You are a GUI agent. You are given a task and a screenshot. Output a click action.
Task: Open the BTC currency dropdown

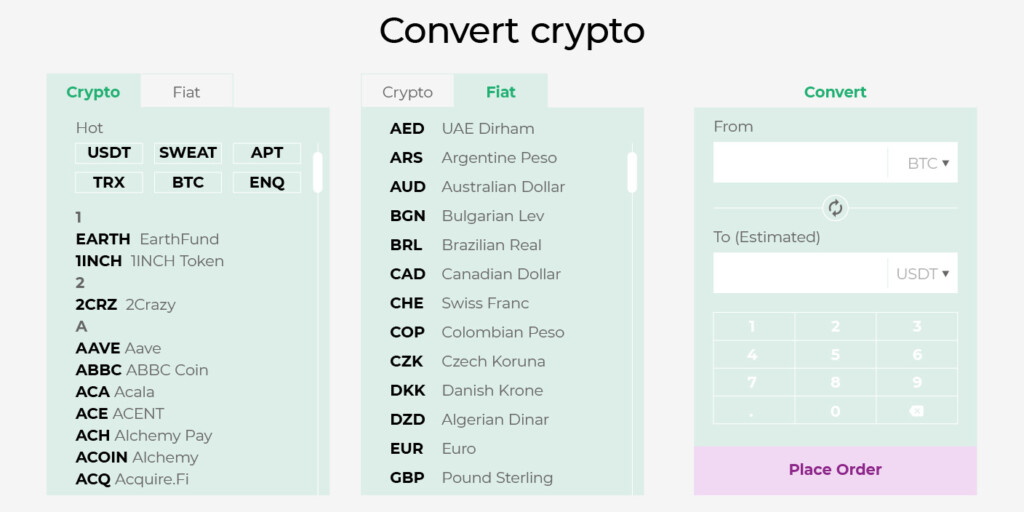(928, 163)
